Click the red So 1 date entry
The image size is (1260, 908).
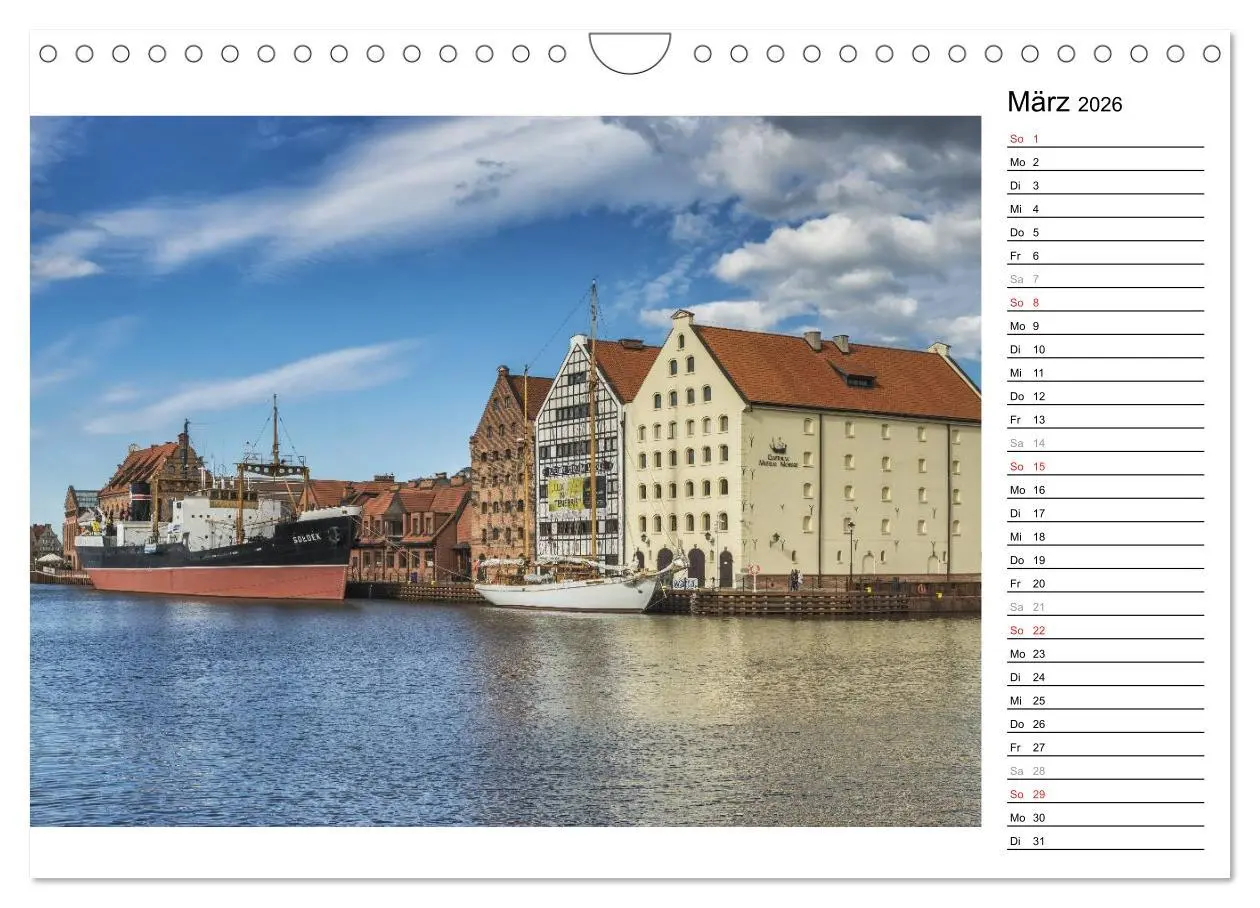click(1024, 138)
